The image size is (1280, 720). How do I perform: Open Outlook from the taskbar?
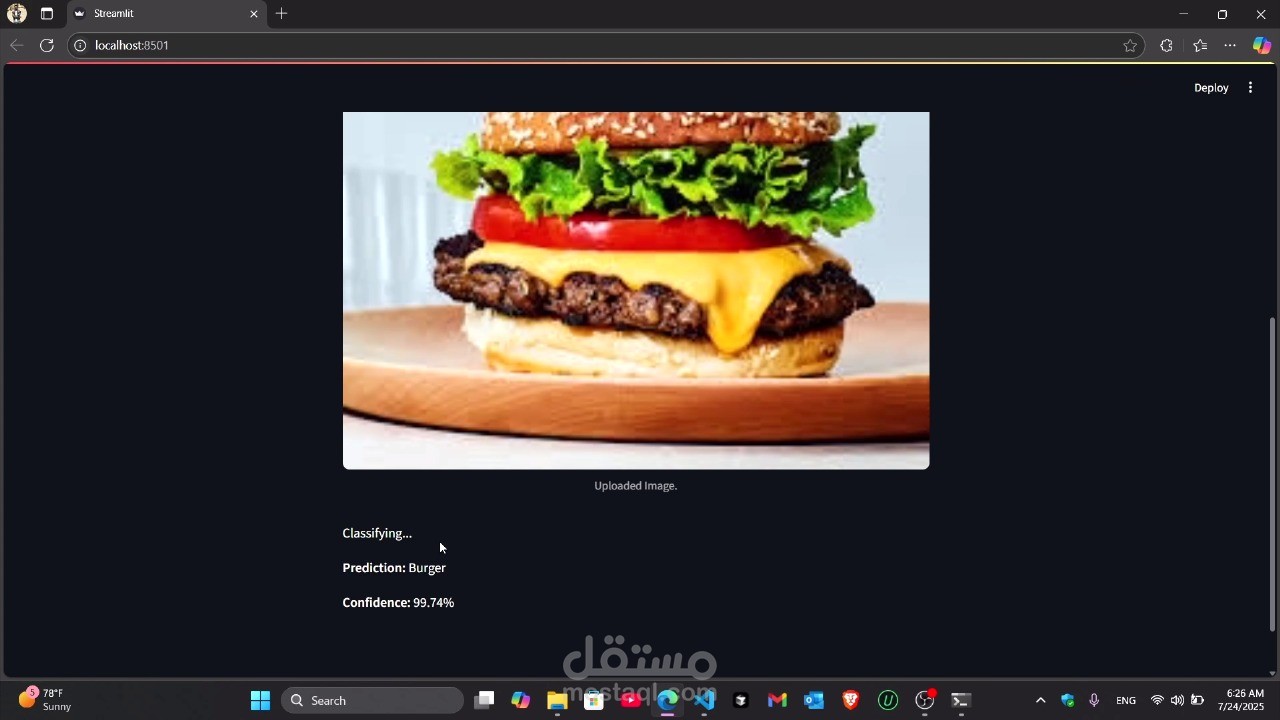[814, 701]
